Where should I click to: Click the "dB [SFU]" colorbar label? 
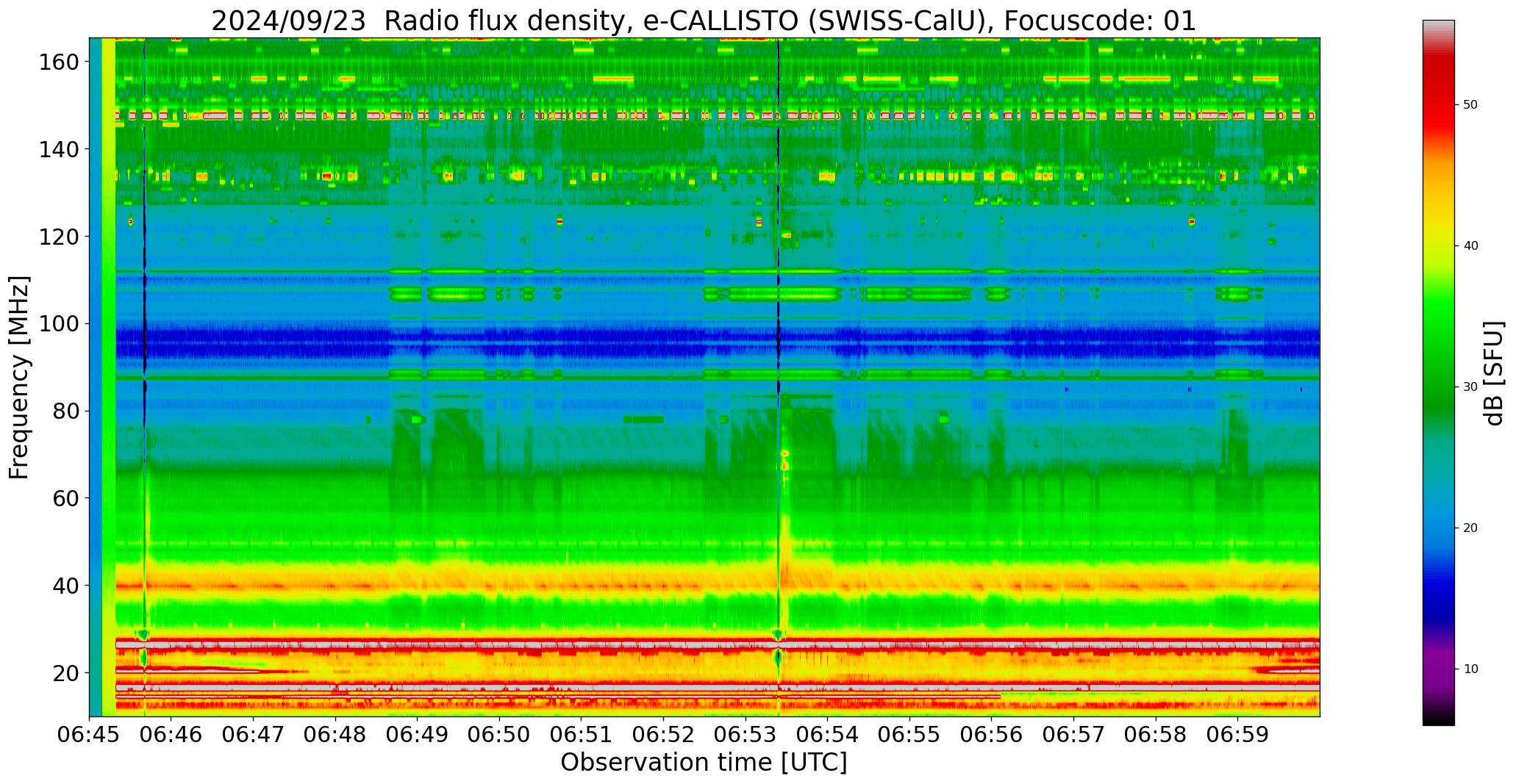pos(1494,373)
